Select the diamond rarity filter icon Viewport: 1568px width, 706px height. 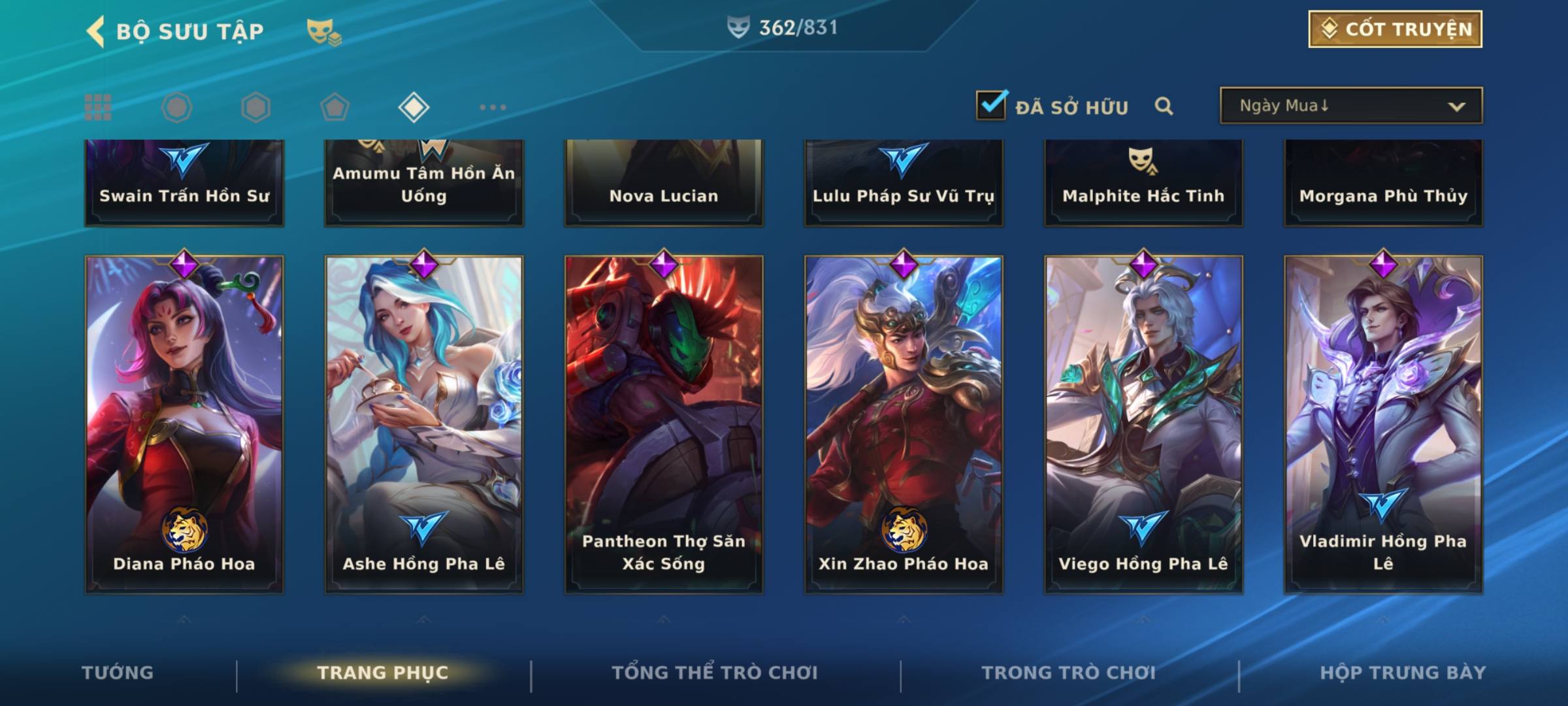point(414,107)
